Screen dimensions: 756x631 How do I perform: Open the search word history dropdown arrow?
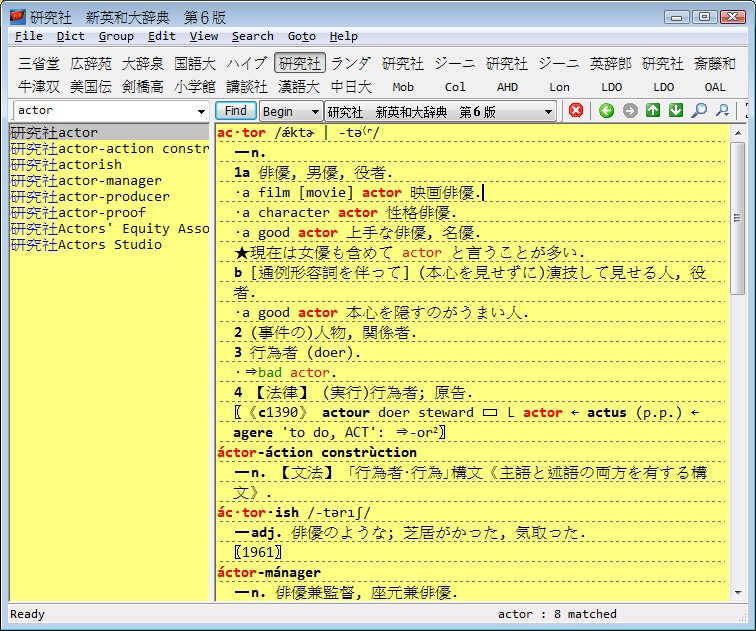click(201, 111)
